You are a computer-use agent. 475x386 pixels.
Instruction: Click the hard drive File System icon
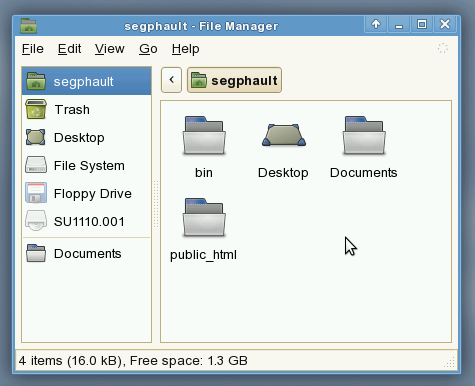(36, 165)
